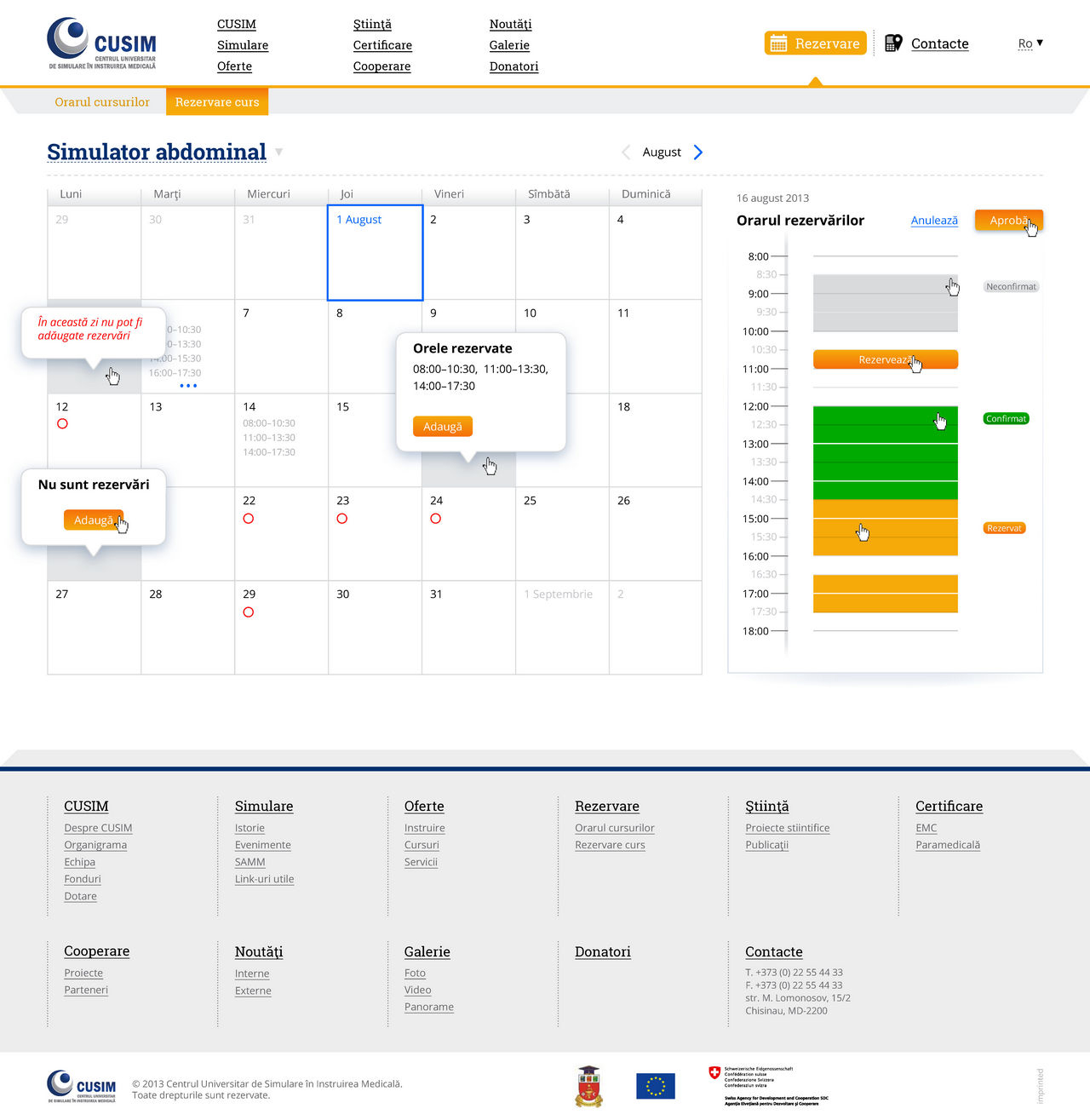Click the university crest emblem in the footer
Screen dimensions: 1090x1120
point(588,1085)
